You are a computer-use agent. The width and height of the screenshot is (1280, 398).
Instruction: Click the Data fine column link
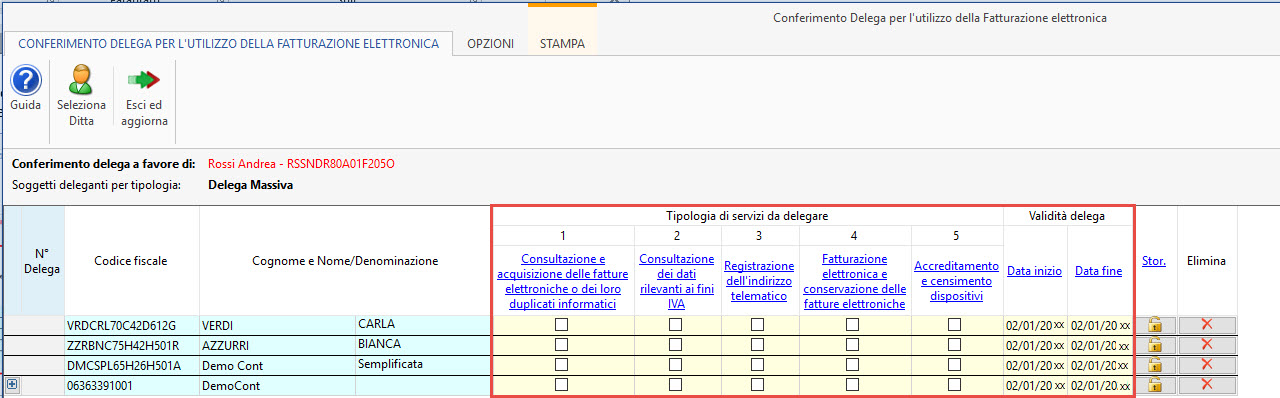(x=1098, y=271)
